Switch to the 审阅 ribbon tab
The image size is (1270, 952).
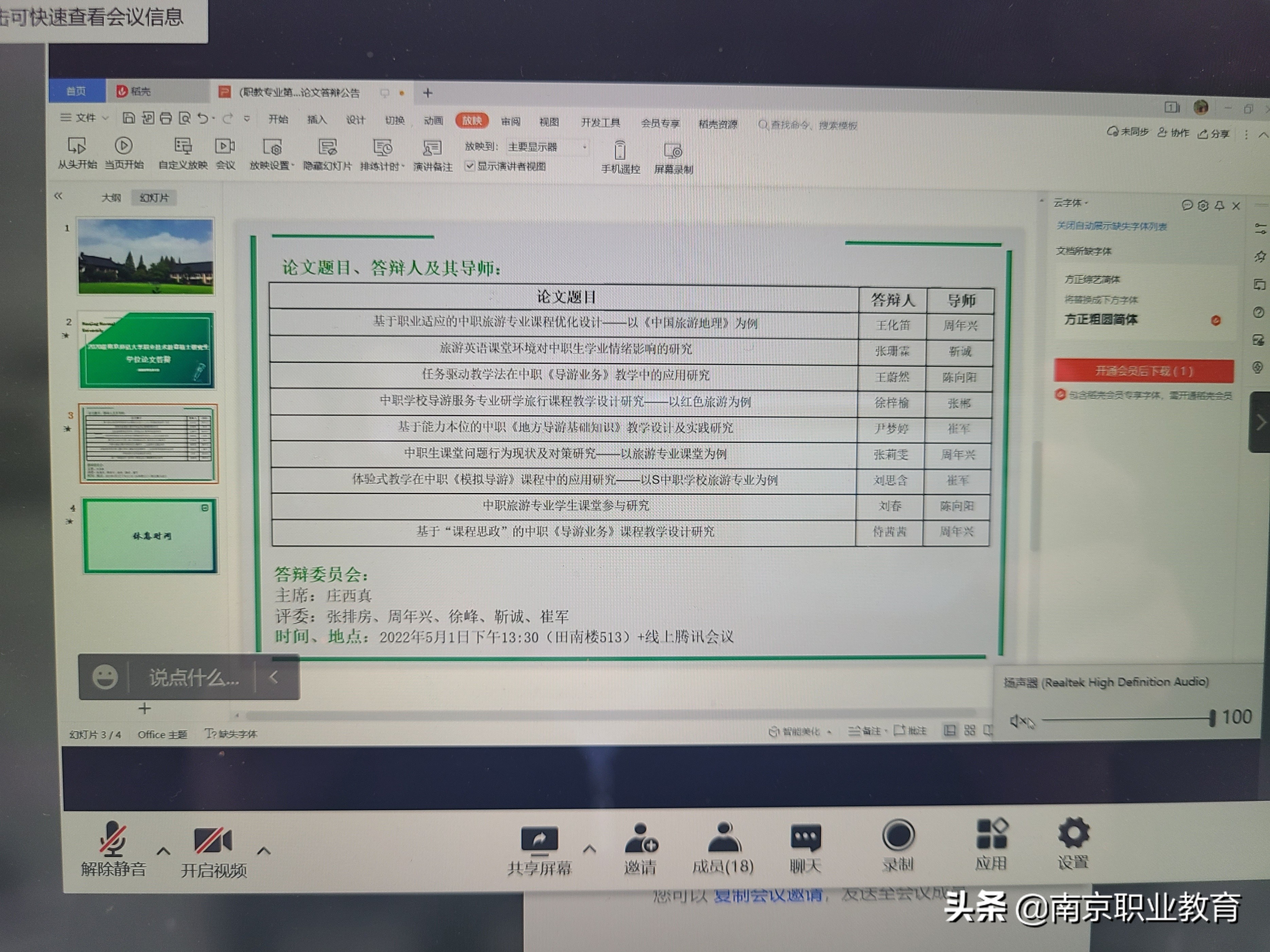[511, 122]
